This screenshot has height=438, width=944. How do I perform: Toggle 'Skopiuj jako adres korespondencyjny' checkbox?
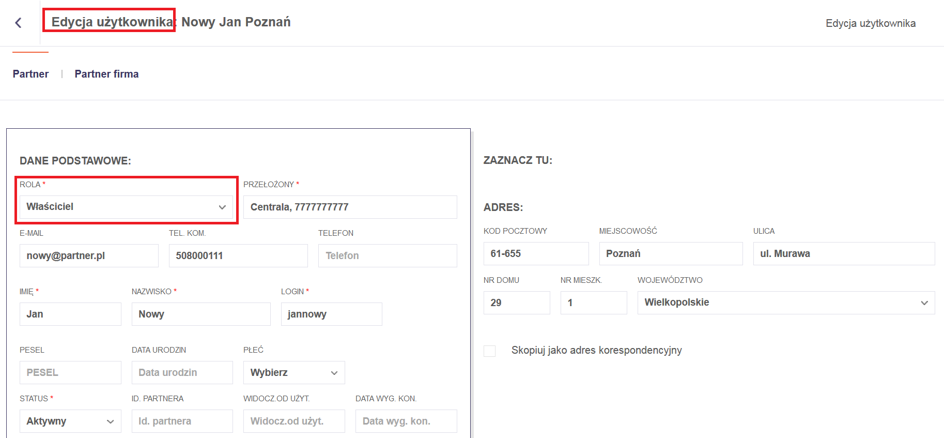(x=490, y=351)
